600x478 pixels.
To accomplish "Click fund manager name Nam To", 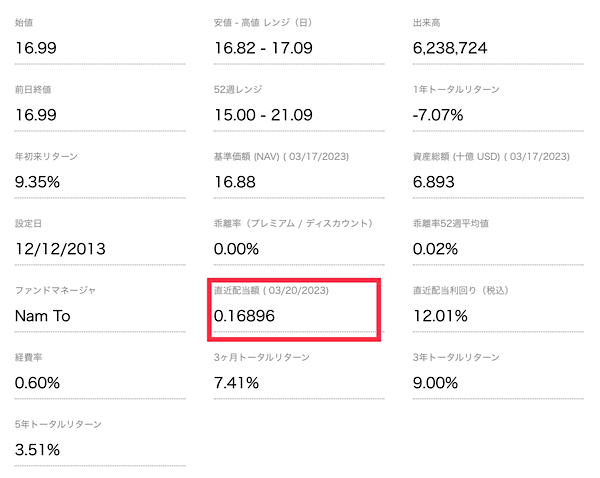I will coord(42,316).
